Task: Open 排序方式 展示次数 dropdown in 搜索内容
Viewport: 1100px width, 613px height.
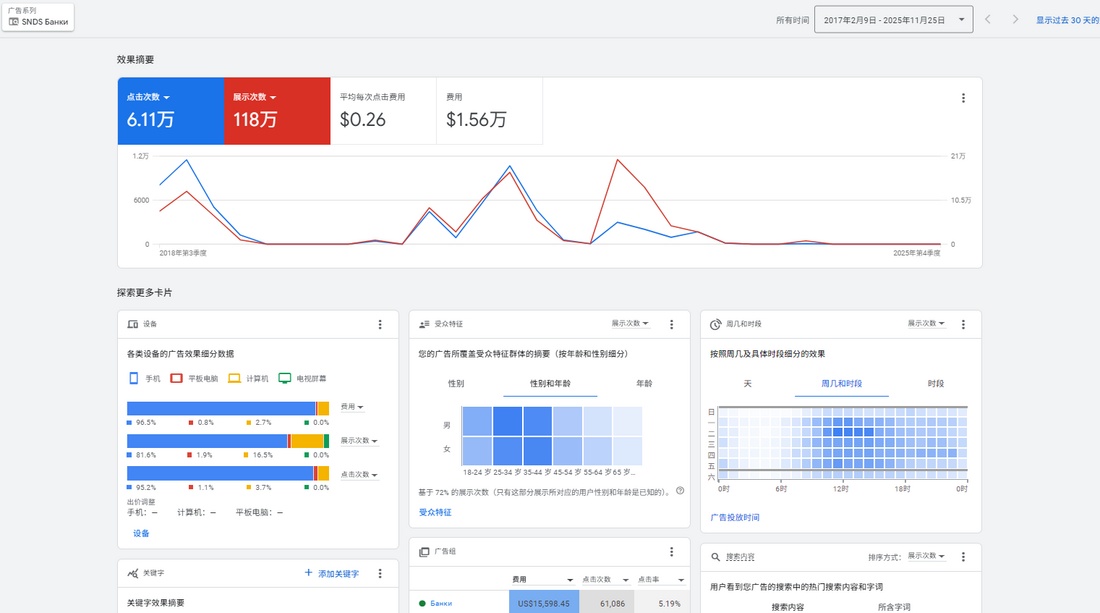Action: coord(925,556)
